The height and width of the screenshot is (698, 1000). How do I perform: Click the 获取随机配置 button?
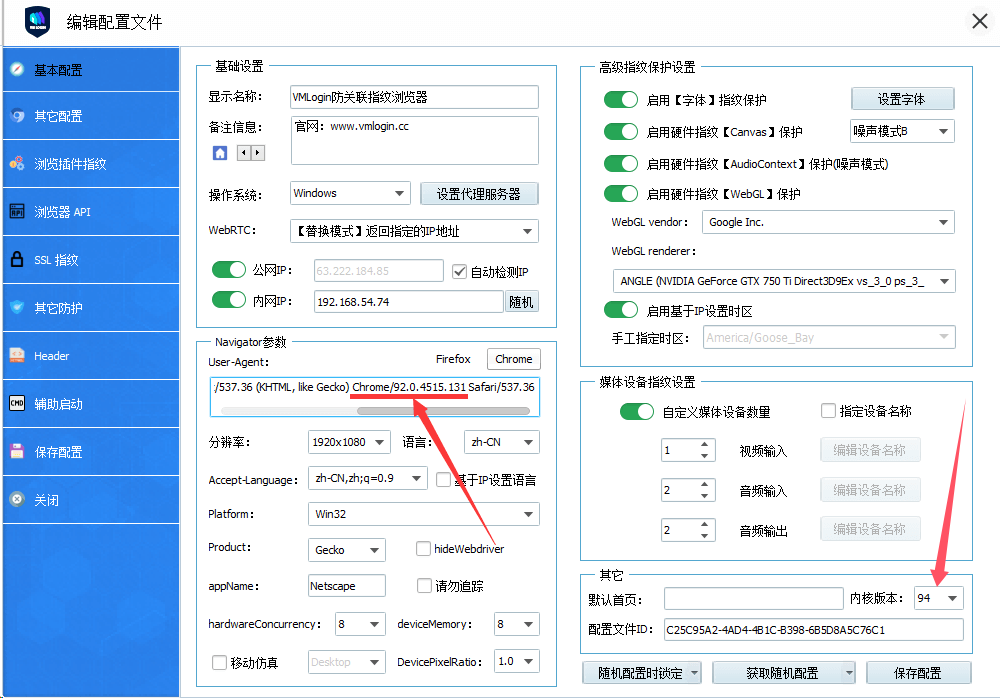click(x=783, y=672)
